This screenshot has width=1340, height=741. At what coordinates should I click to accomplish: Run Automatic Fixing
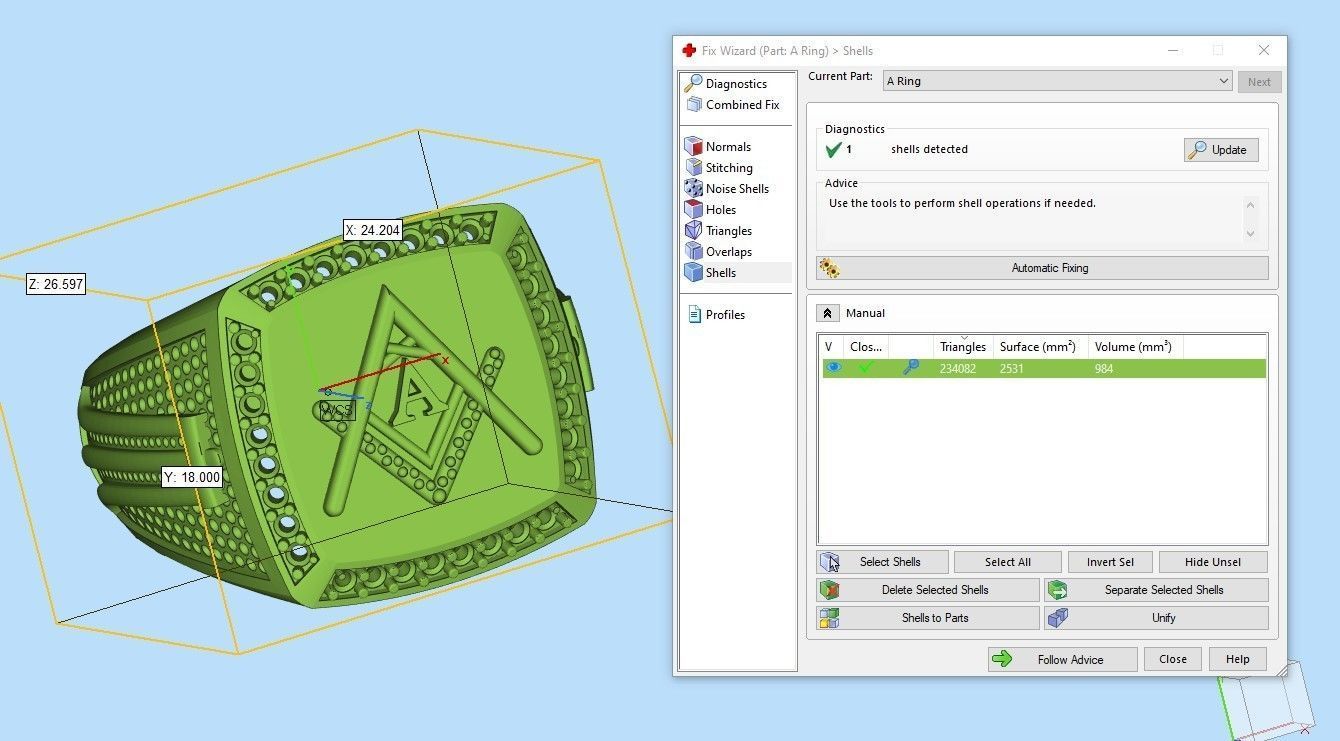pos(1042,268)
